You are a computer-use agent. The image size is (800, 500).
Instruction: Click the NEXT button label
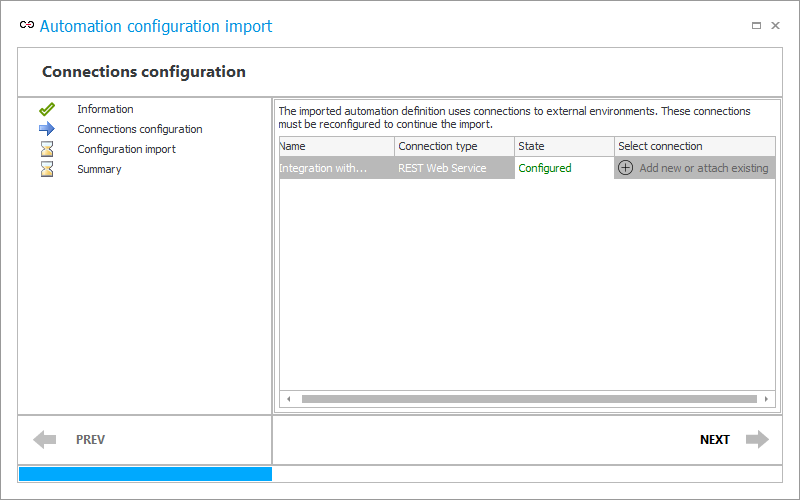pyautogui.click(x=715, y=440)
